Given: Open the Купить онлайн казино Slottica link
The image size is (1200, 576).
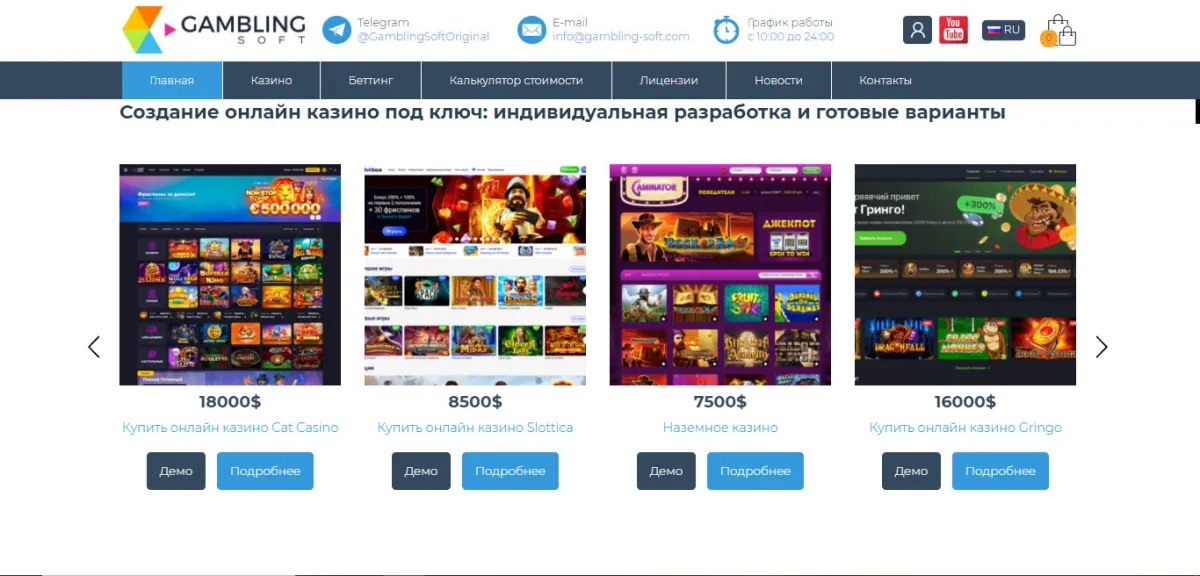Looking at the screenshot, I should coord(475,427).
